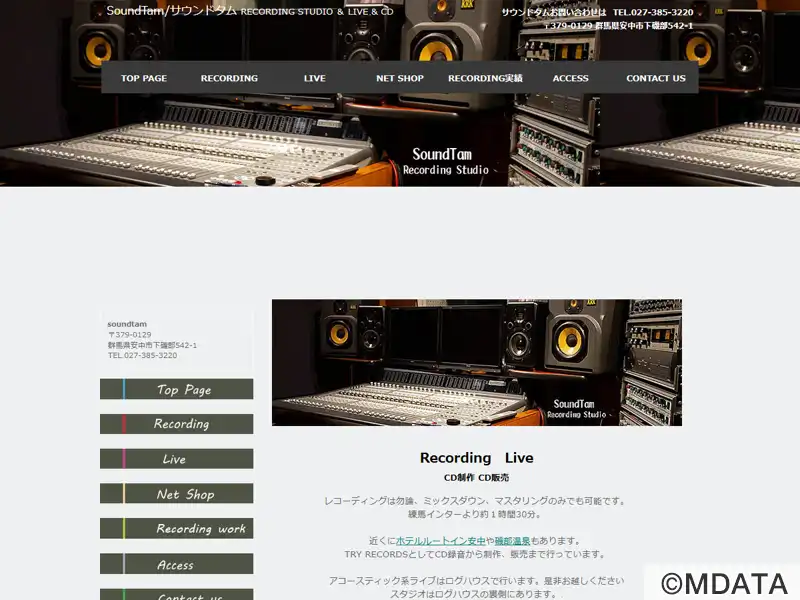This screenshot has height=600, width=800.
Task: Open NET SHOP in the navigation bar
Action: 399,78
